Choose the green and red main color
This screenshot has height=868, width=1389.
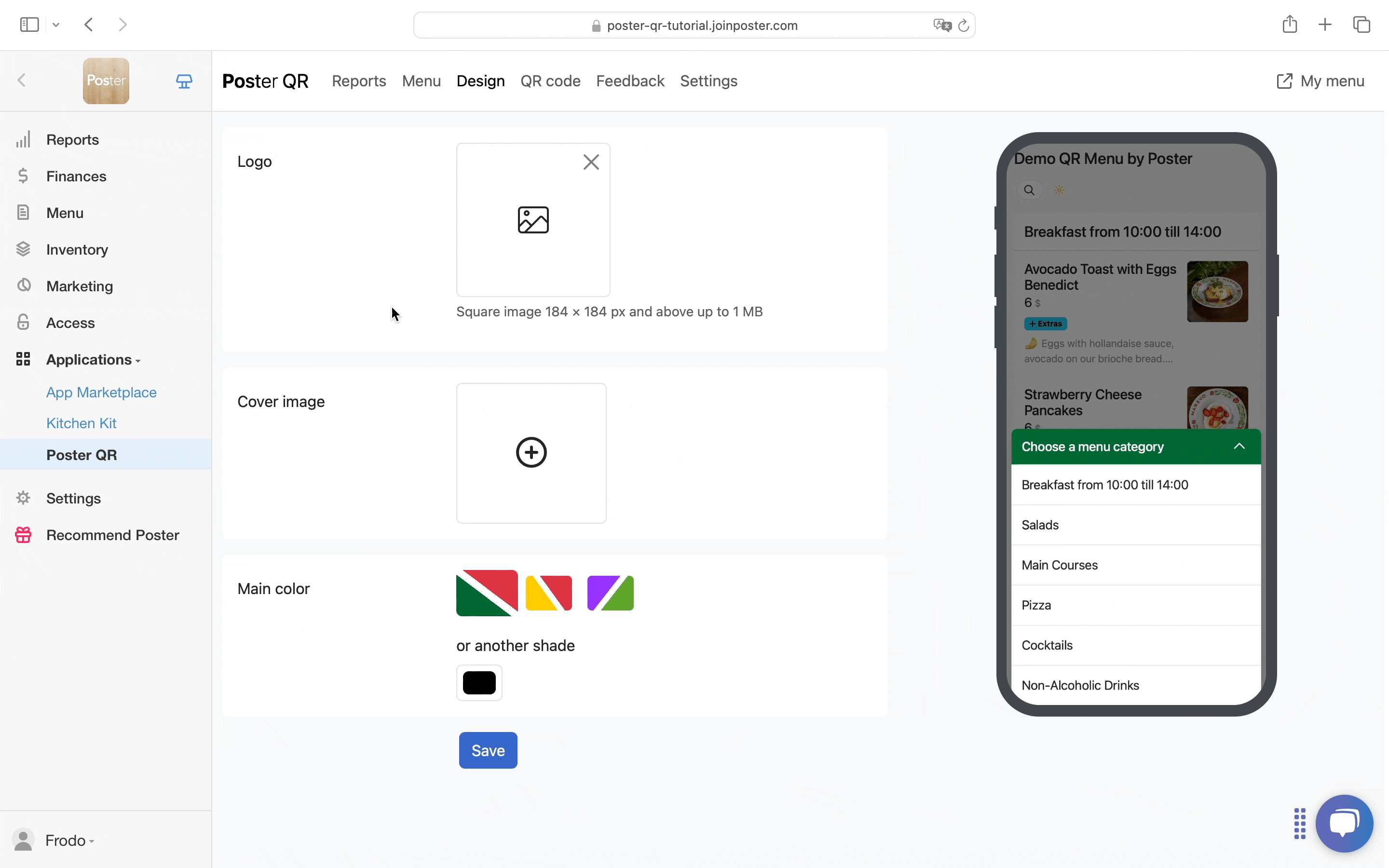[487, 593]
